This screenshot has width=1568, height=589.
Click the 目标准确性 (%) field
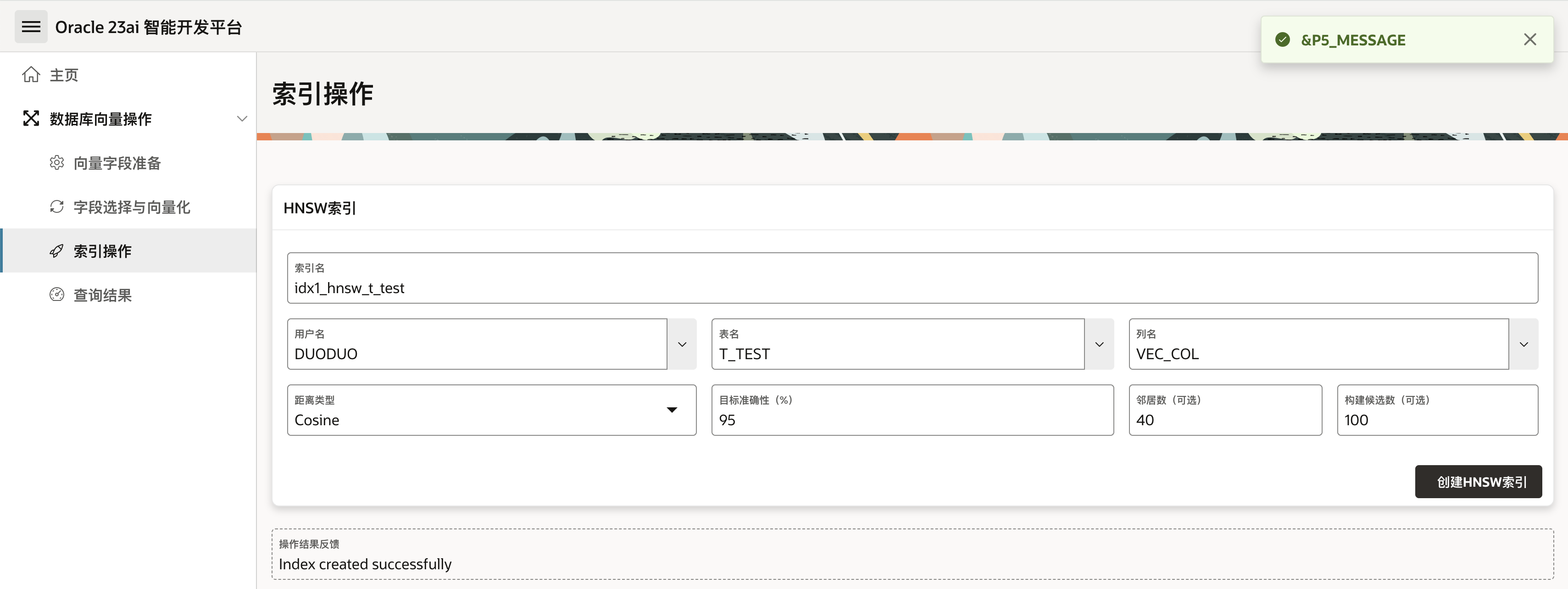point(912,419)
